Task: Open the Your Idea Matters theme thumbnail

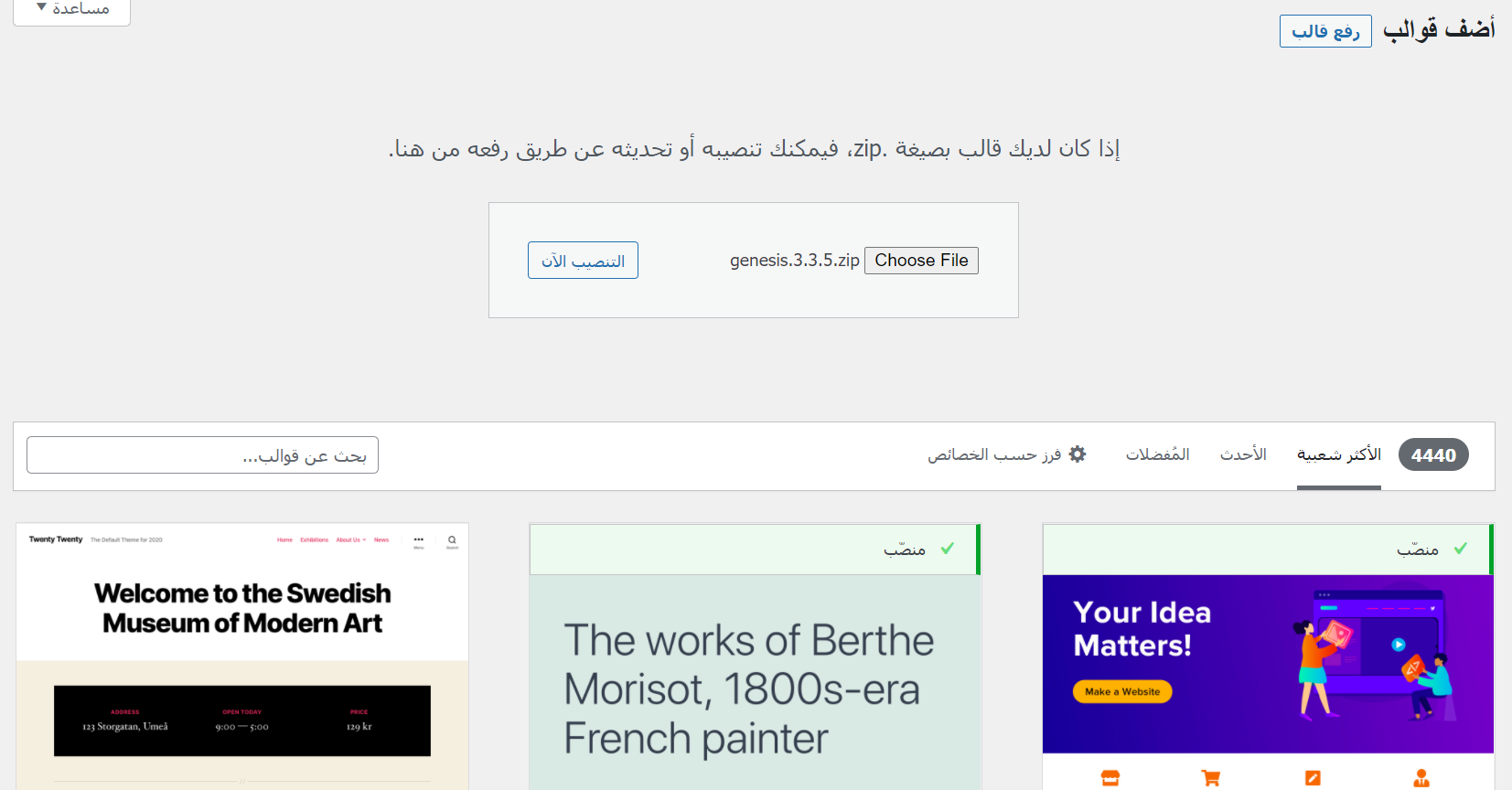Action: coord(1268,682)
